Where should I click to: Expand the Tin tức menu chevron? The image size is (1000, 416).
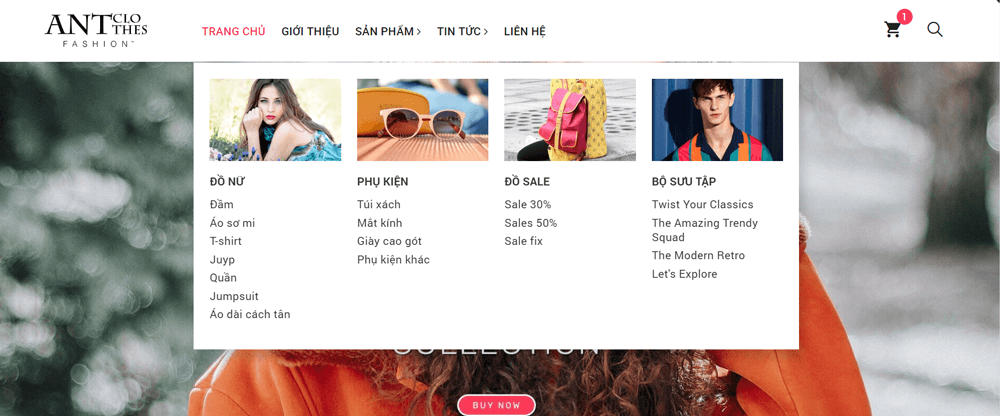pyautogui.click(x=486, y=31)
